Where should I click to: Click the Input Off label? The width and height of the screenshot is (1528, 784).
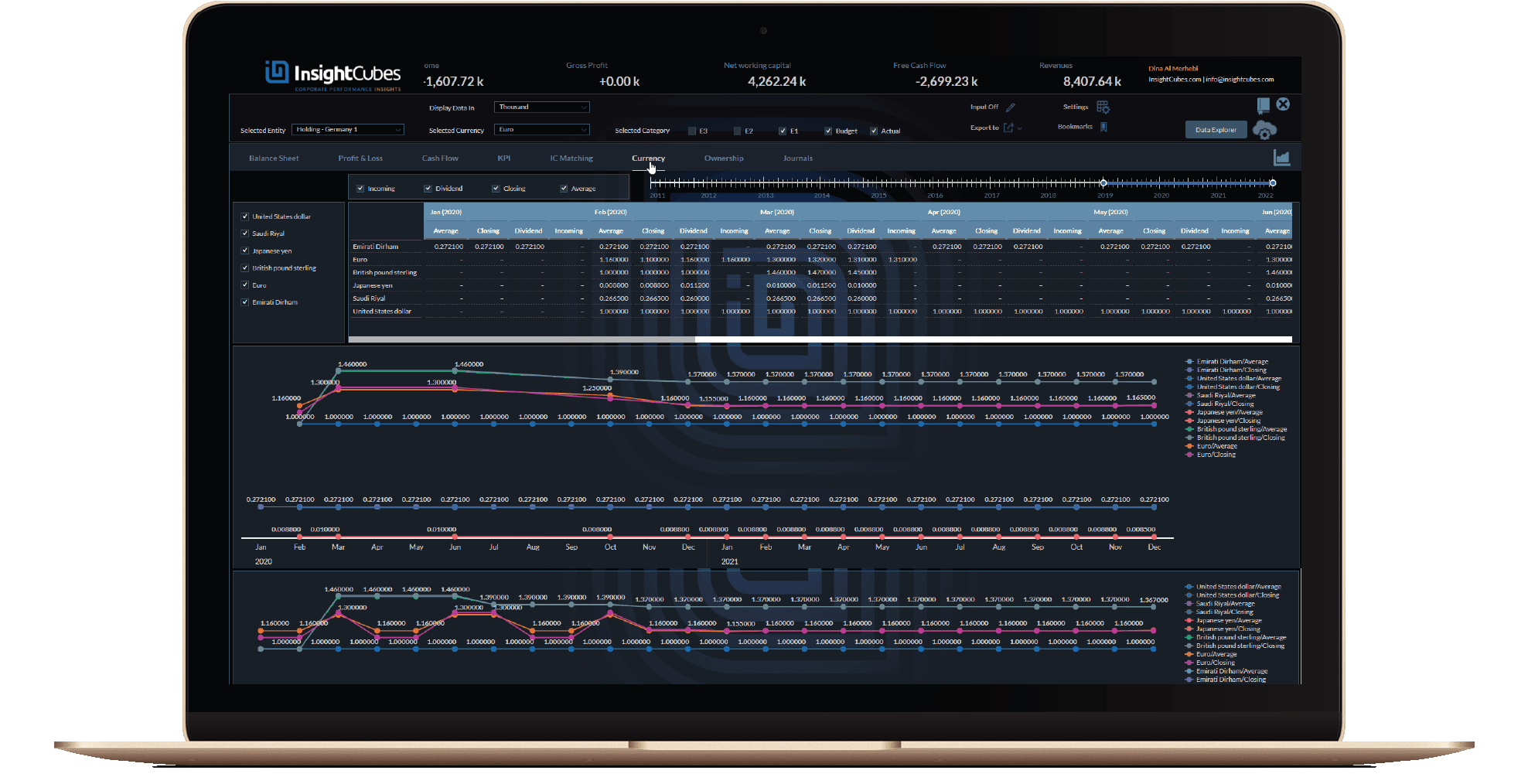coord(984,107)
